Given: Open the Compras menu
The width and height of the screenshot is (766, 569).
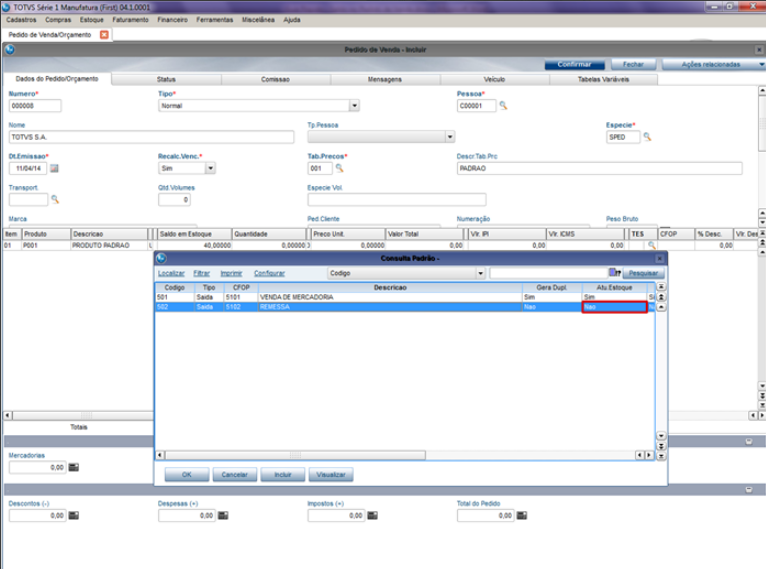Looking at the screenshot, I should 58,20.
